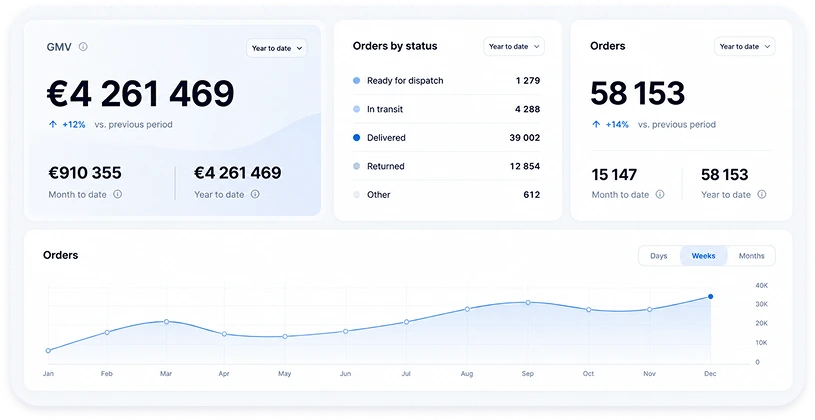Click the +12% change figure
Viewport: 815px width, 420px height.
click(x=74, y=124)
